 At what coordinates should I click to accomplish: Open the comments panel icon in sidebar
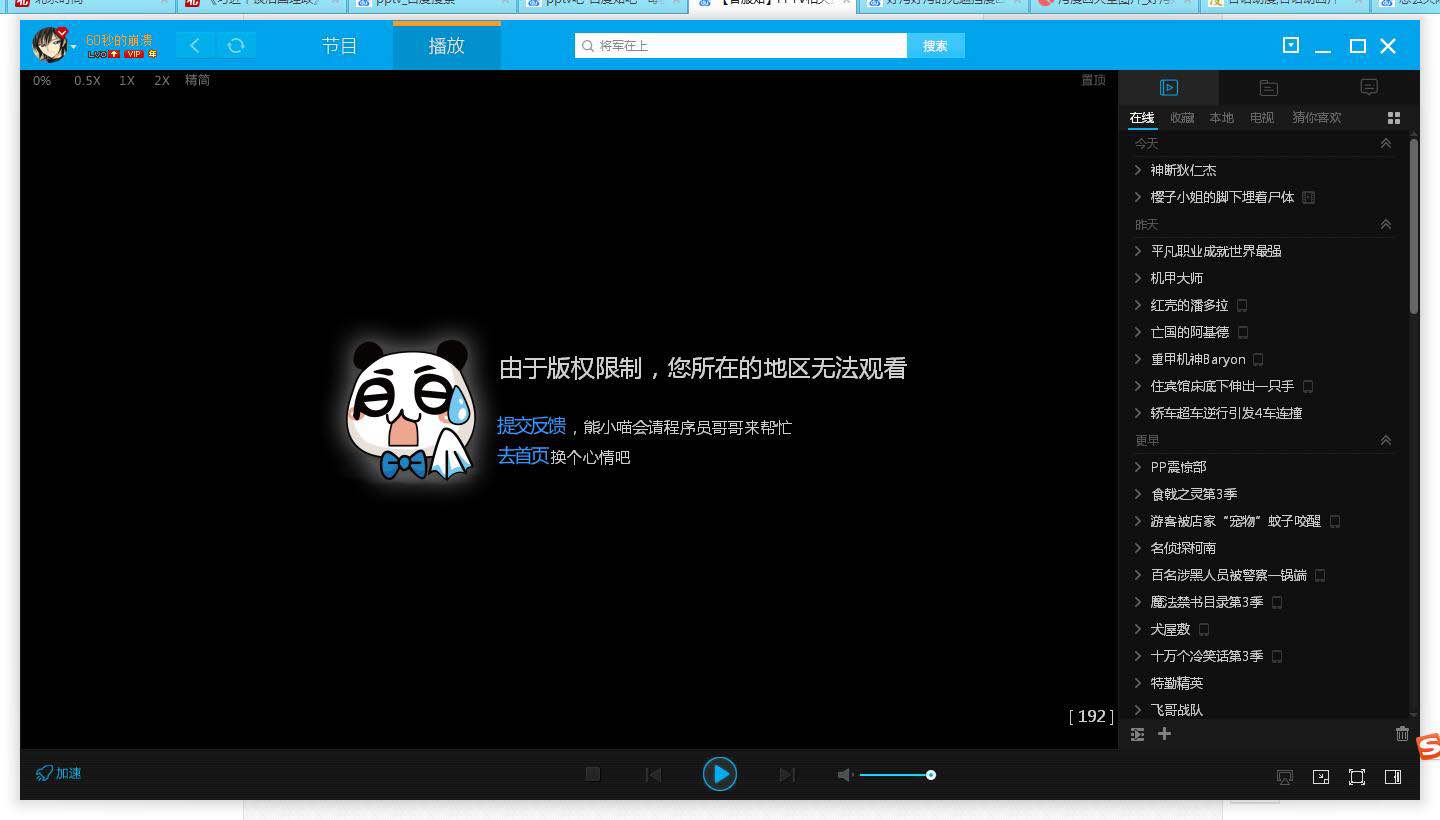1369,87
